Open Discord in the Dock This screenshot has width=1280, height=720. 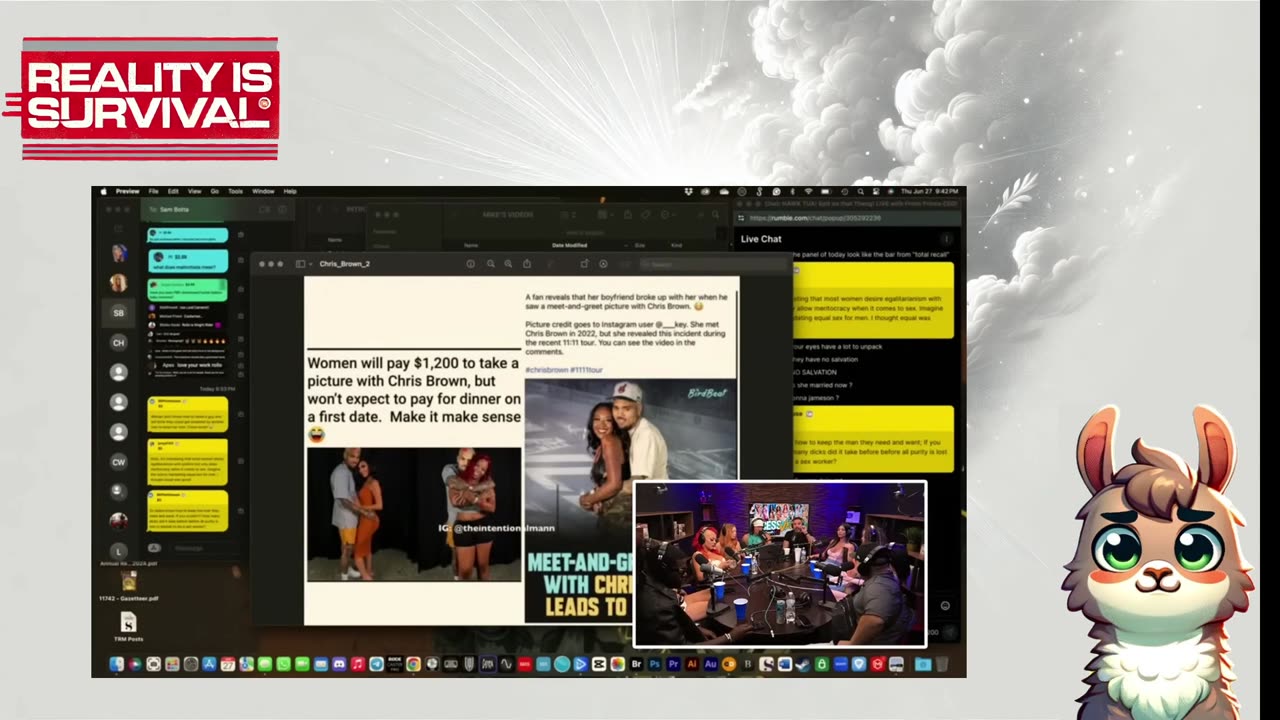[339, 664]
